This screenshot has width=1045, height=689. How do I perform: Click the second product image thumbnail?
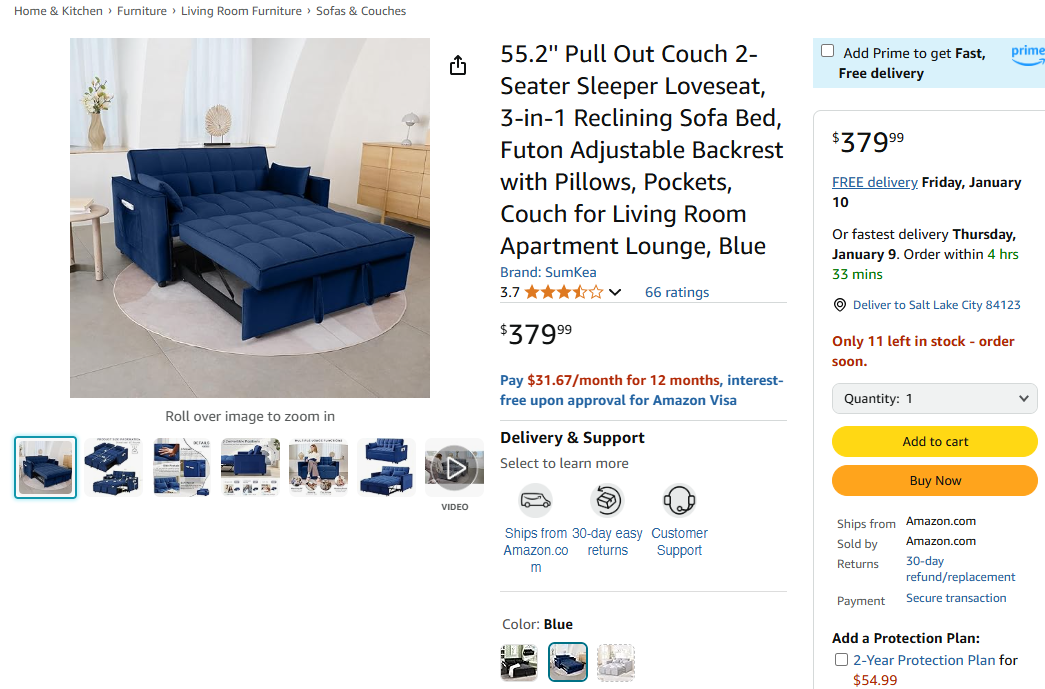coord(113,466)
